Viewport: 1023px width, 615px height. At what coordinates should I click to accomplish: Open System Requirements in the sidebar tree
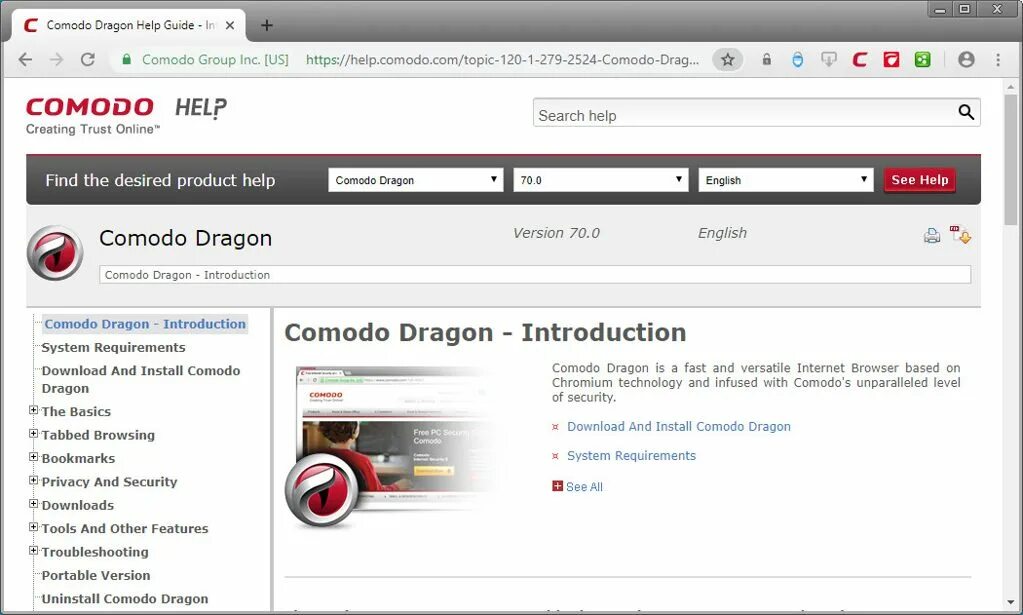pos(114,348)
